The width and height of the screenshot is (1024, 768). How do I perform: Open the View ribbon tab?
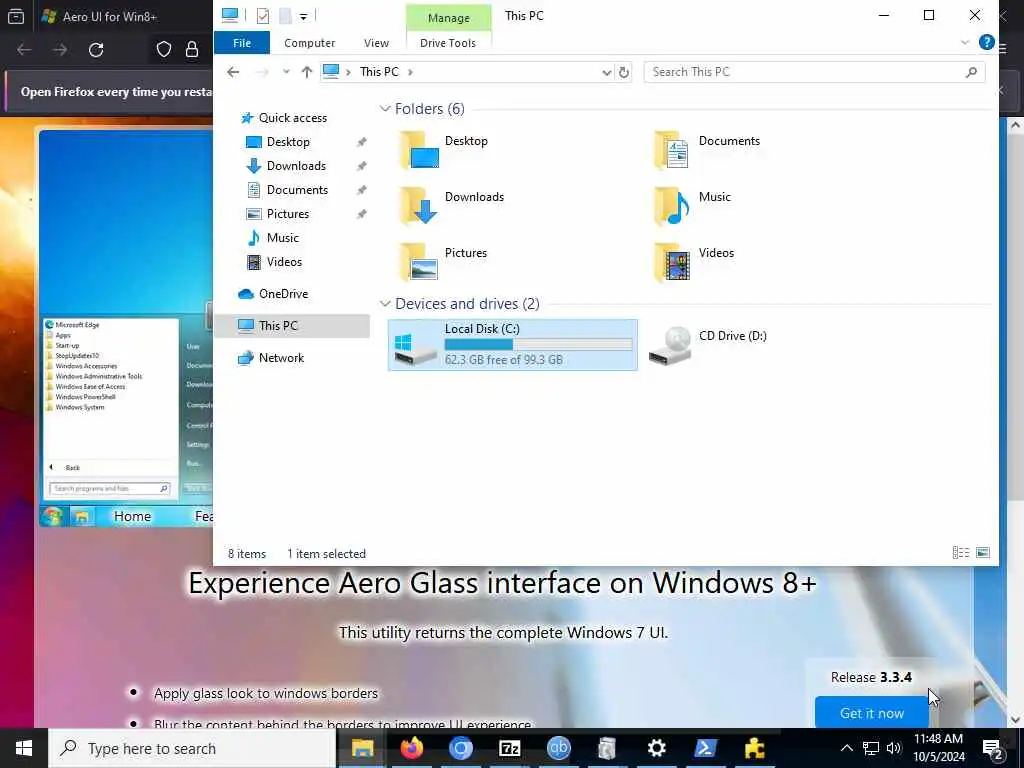[376, 42]
